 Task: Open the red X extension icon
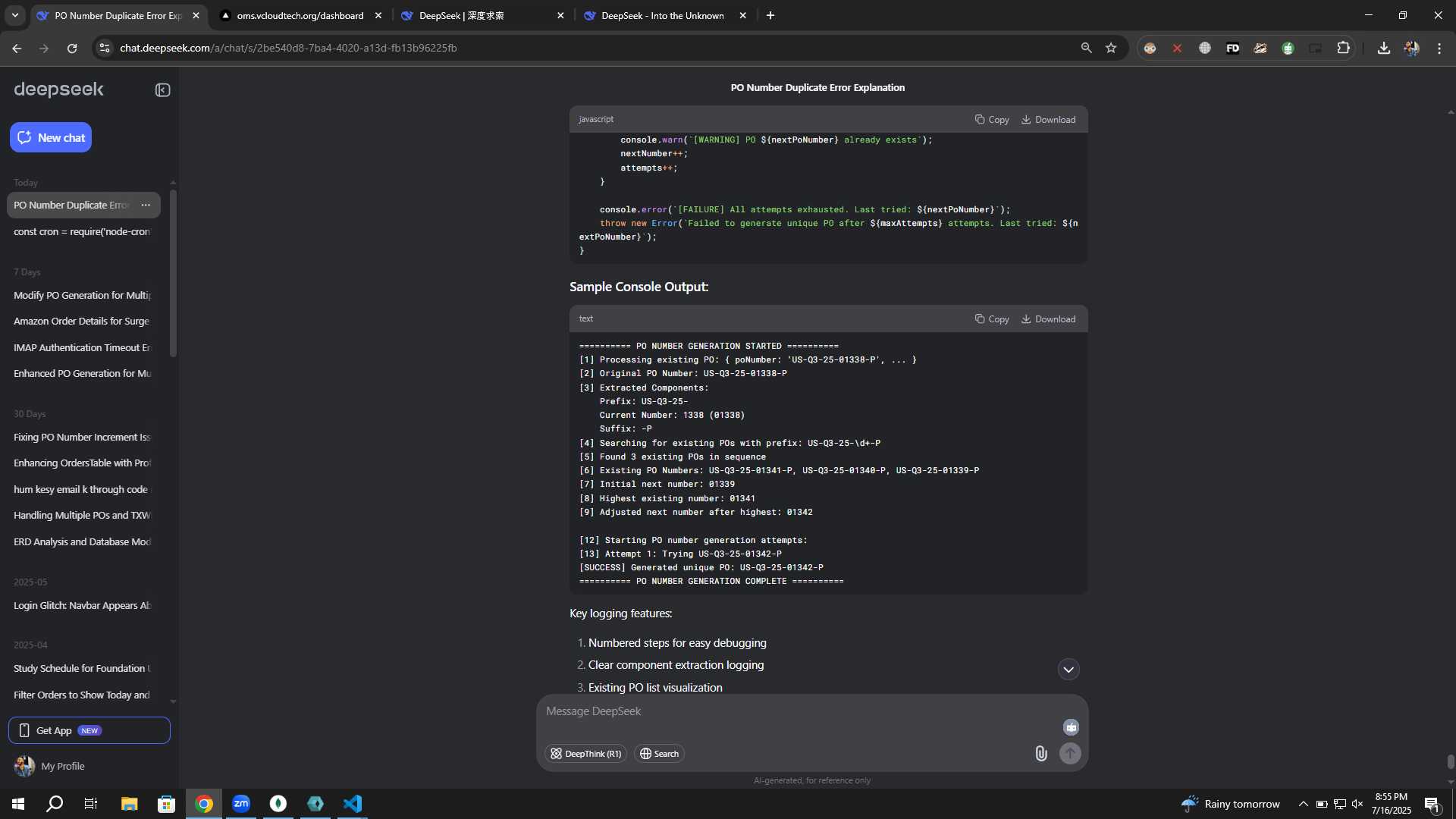tap(1177, 48)
